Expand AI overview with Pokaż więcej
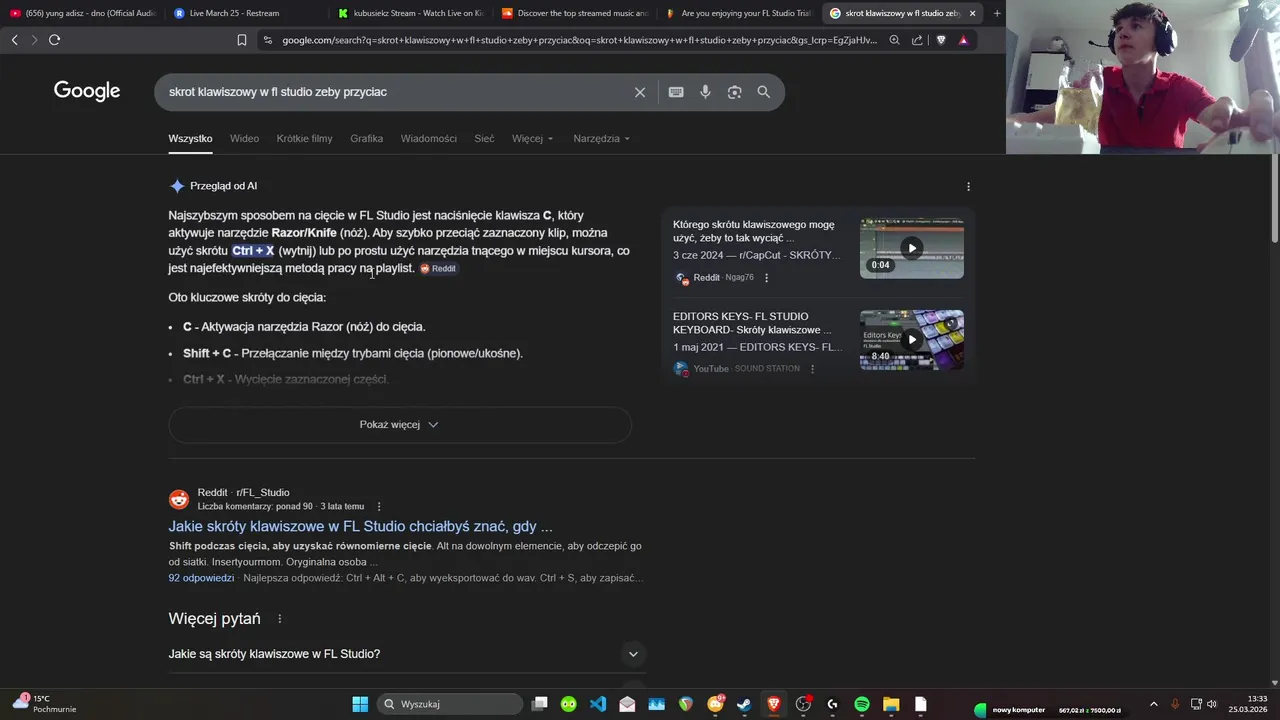This screenshot has width=1280, height=720. (399, 425)
